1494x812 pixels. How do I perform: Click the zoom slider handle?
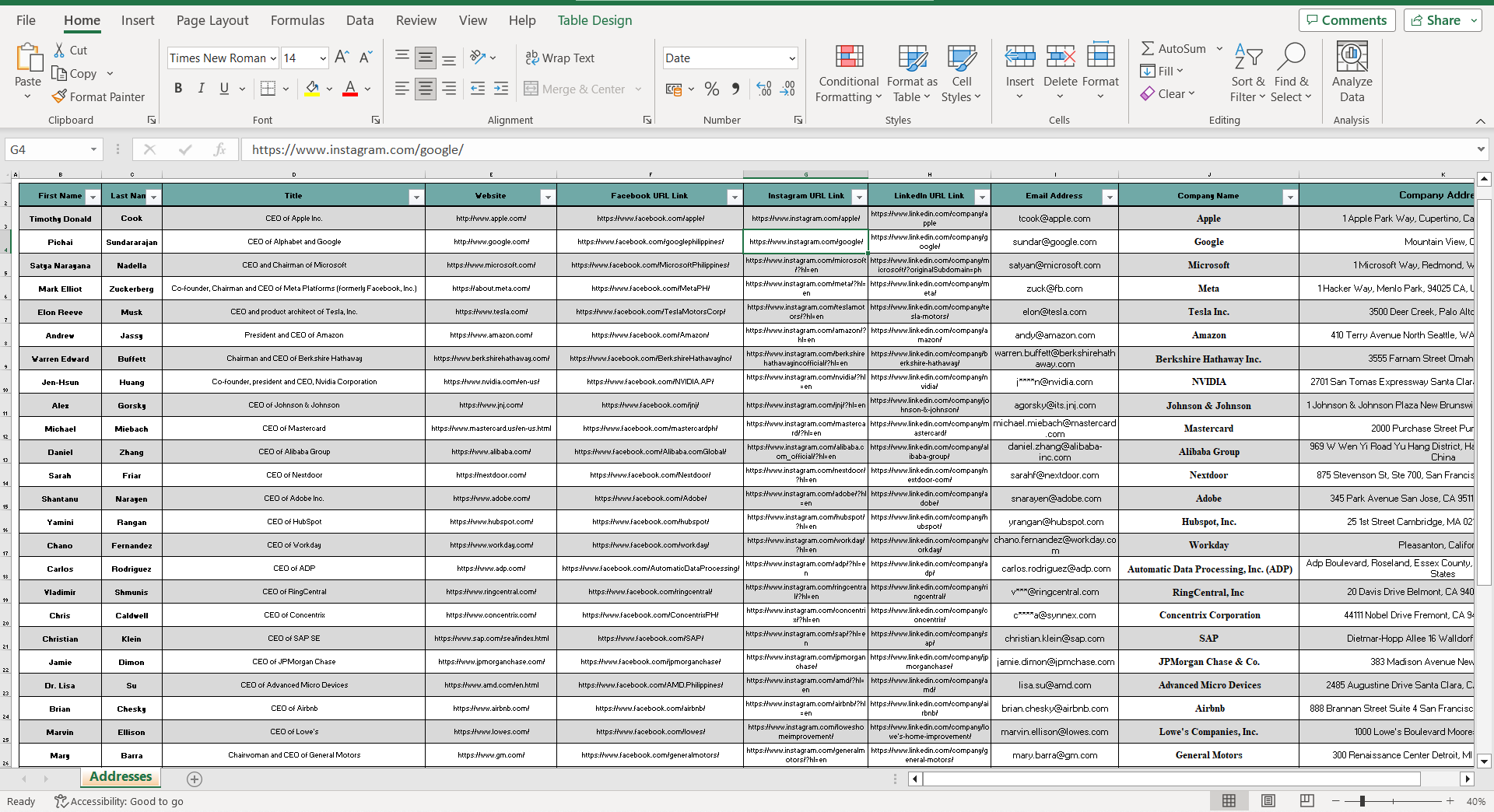(1362, 801)
